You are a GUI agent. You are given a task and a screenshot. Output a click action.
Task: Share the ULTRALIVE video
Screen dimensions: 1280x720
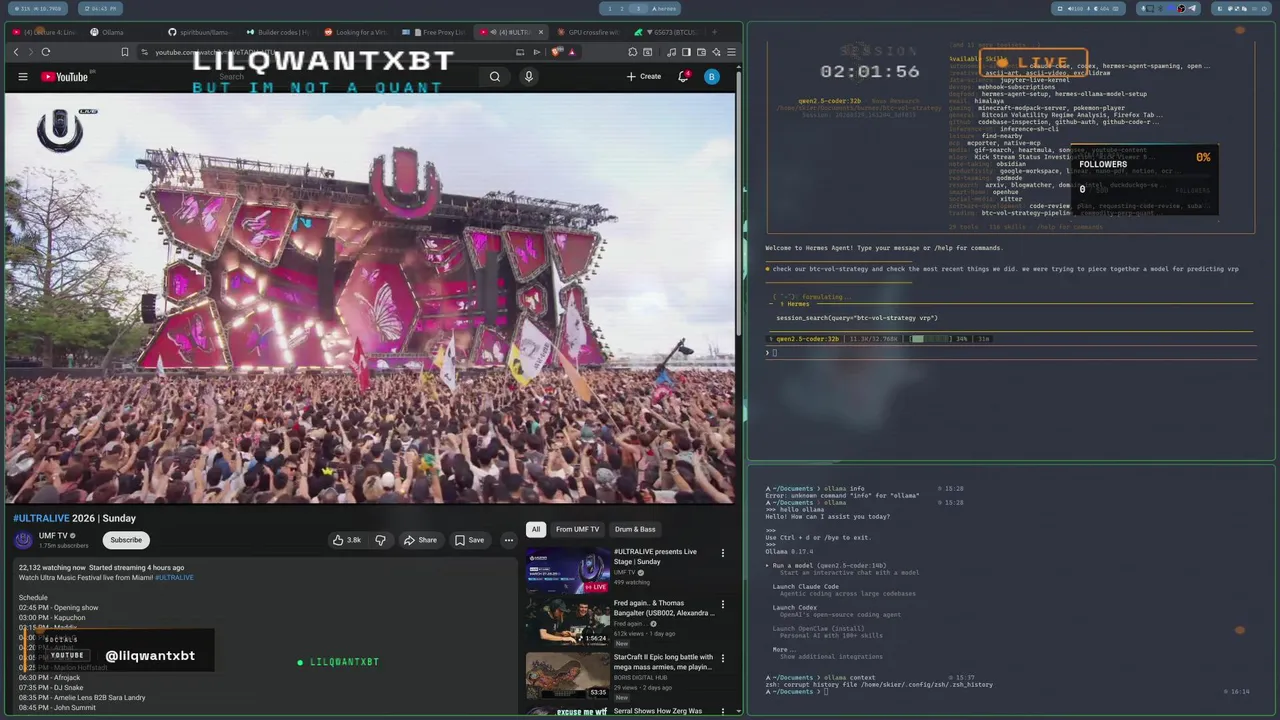click(x=420, y=540)
